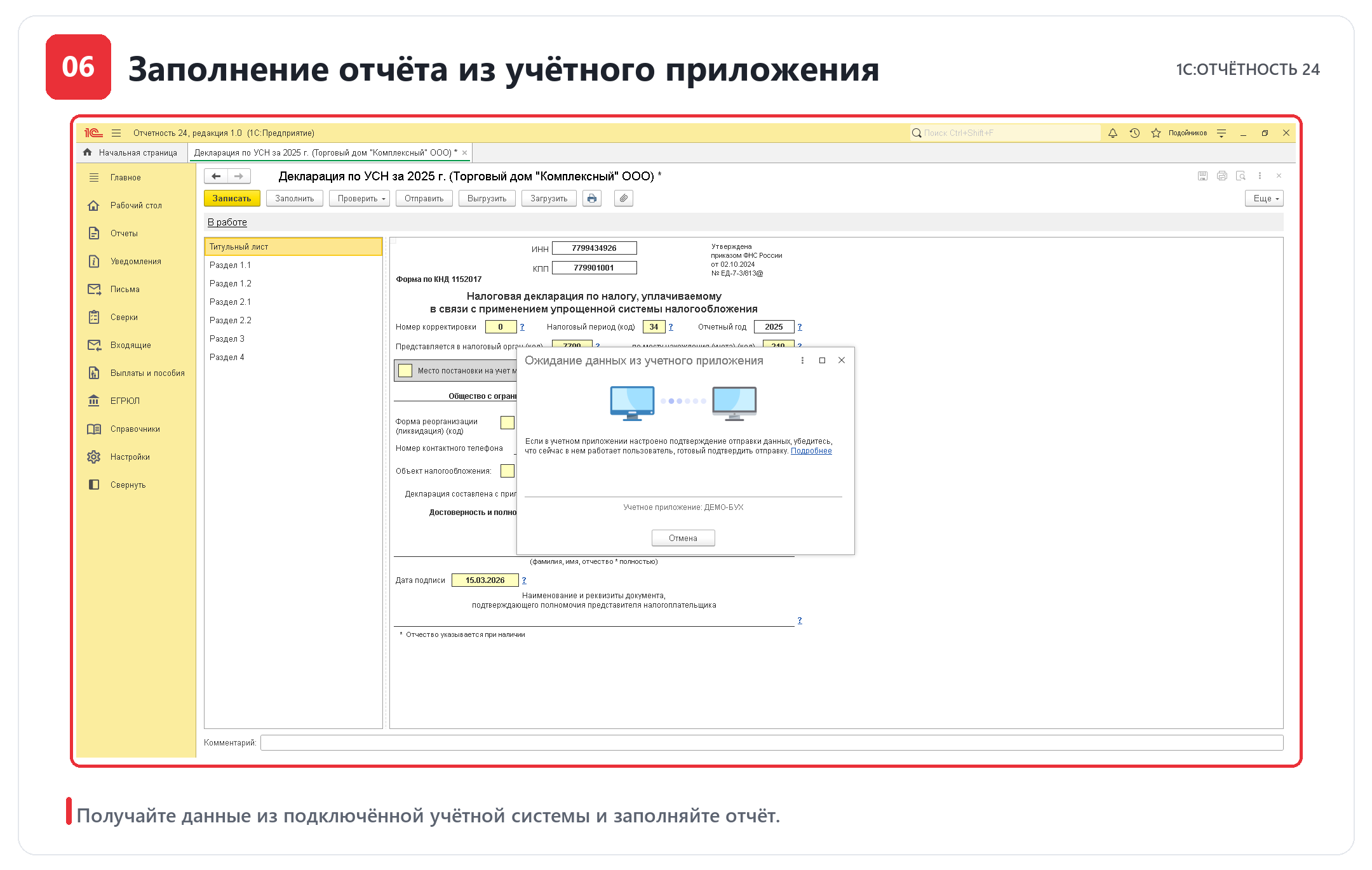Click the Выгрузить button
Viewport: 1372px width, 870px height.
(487, 198)
